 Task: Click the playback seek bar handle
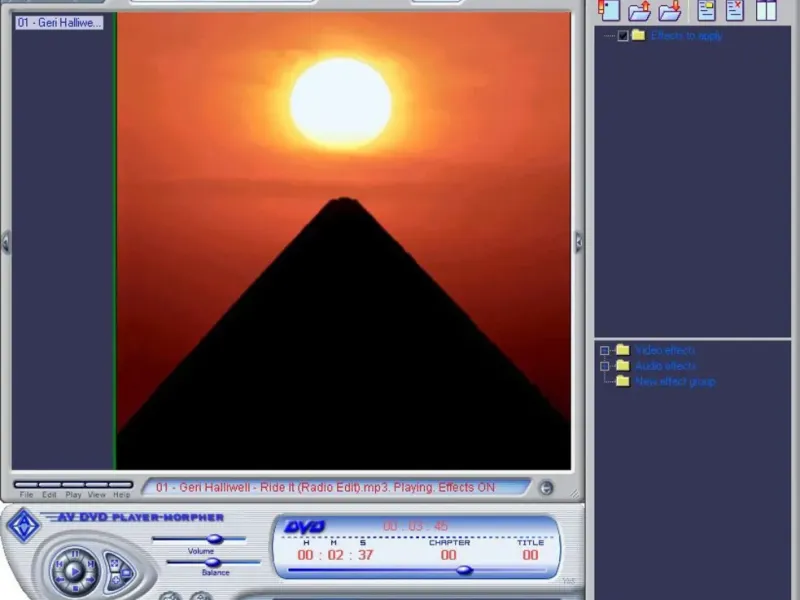464,570
